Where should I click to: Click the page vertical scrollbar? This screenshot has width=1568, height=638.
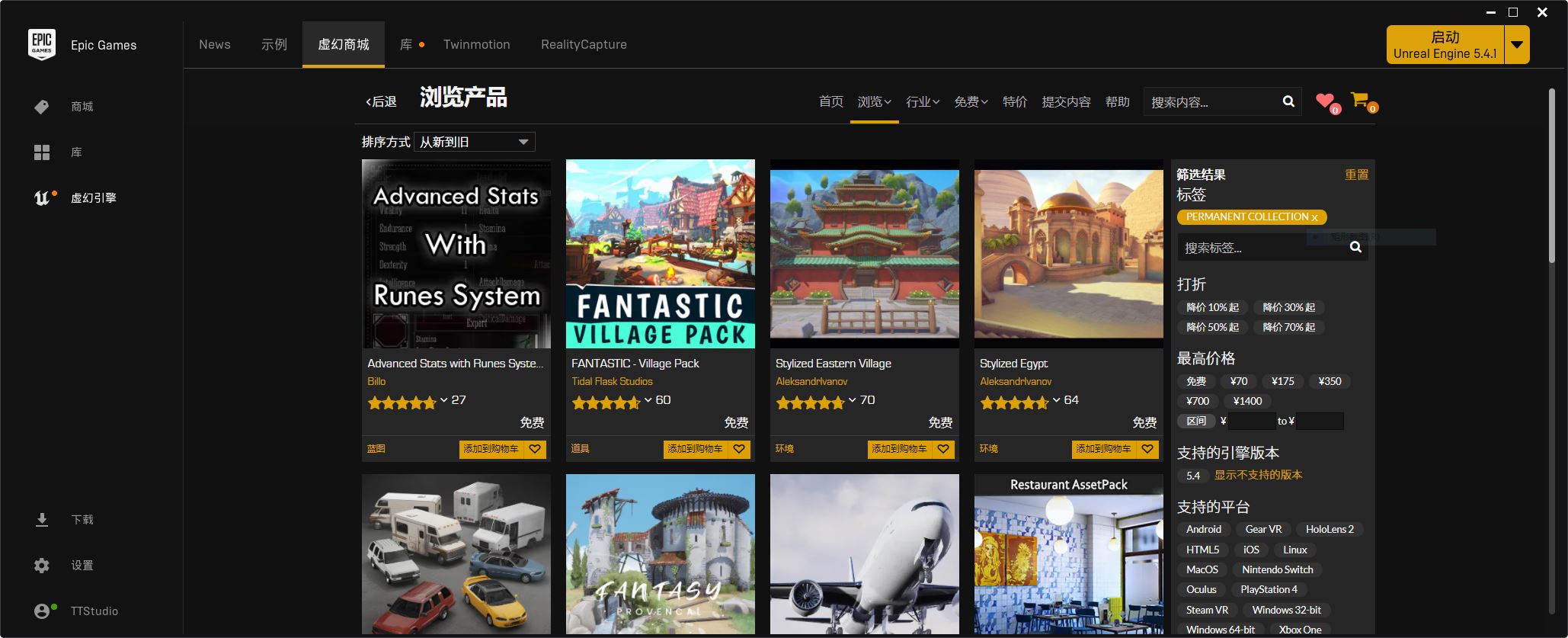(x=1551, y=177)
